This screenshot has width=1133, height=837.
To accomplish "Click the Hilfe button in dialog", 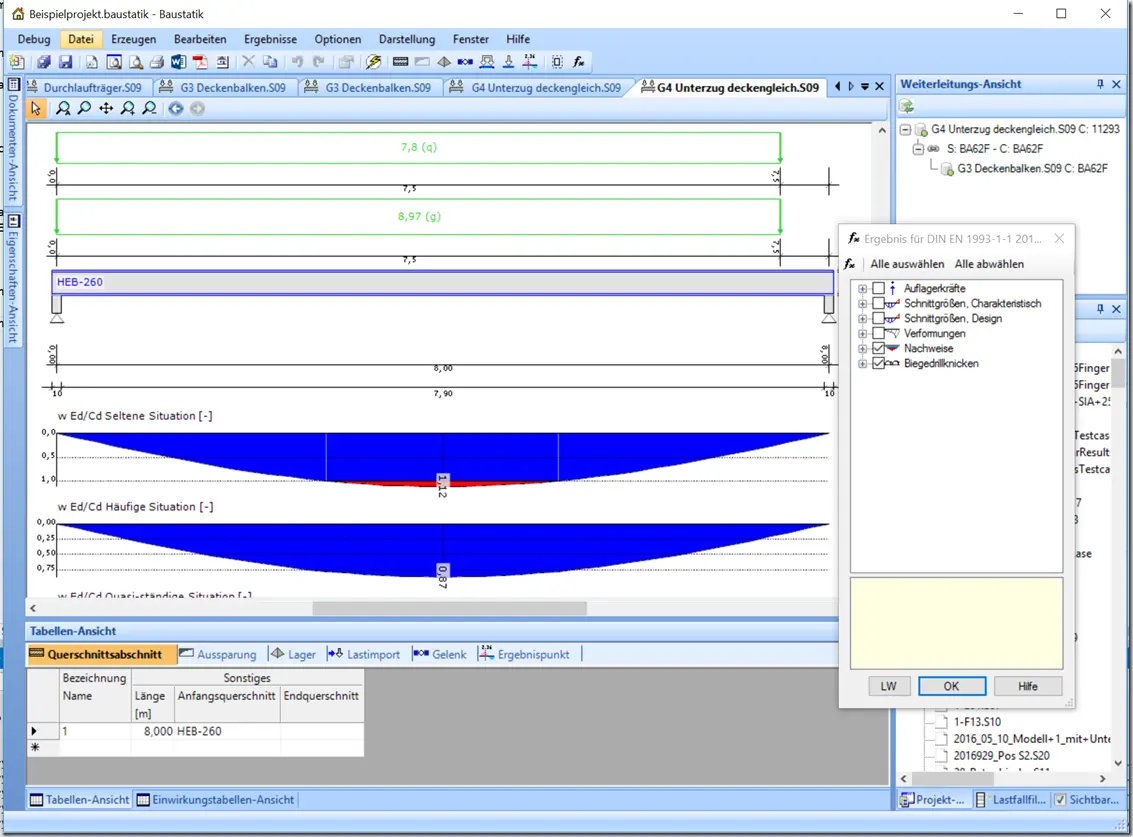I will (x=1028, y=686).
